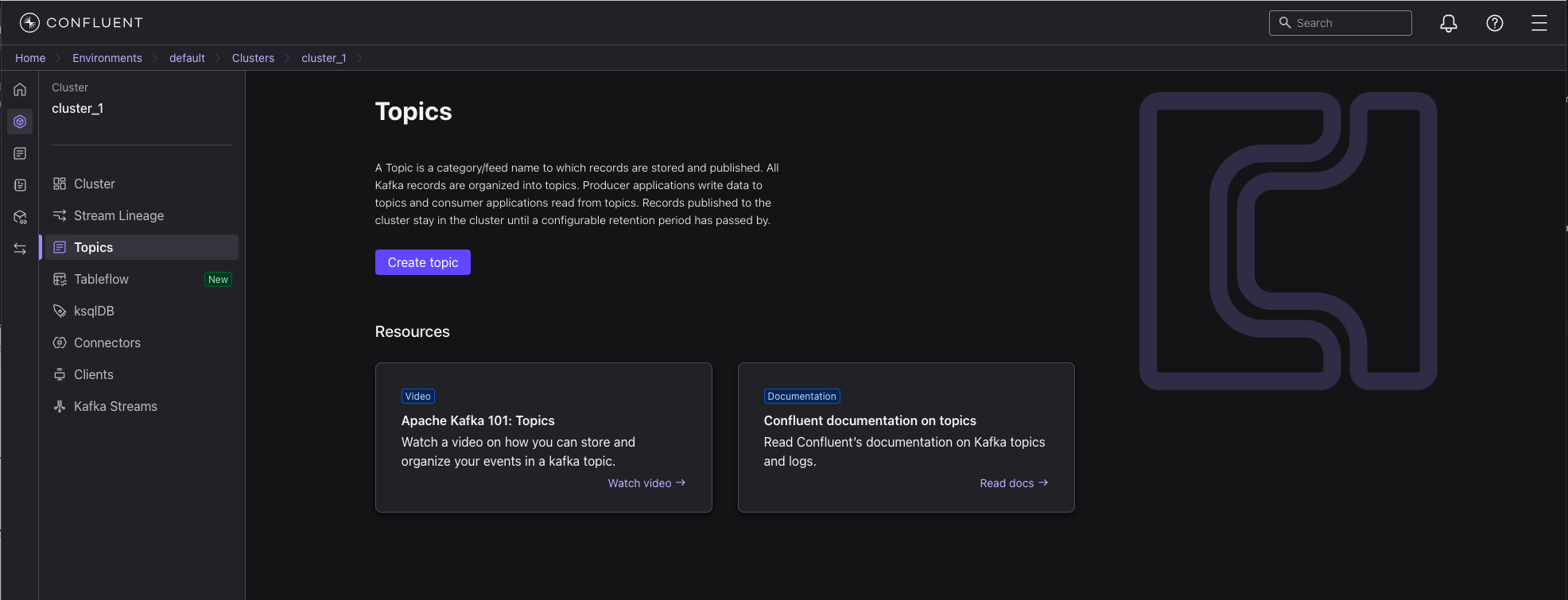Click the Watch video link

tap(646, 483)
